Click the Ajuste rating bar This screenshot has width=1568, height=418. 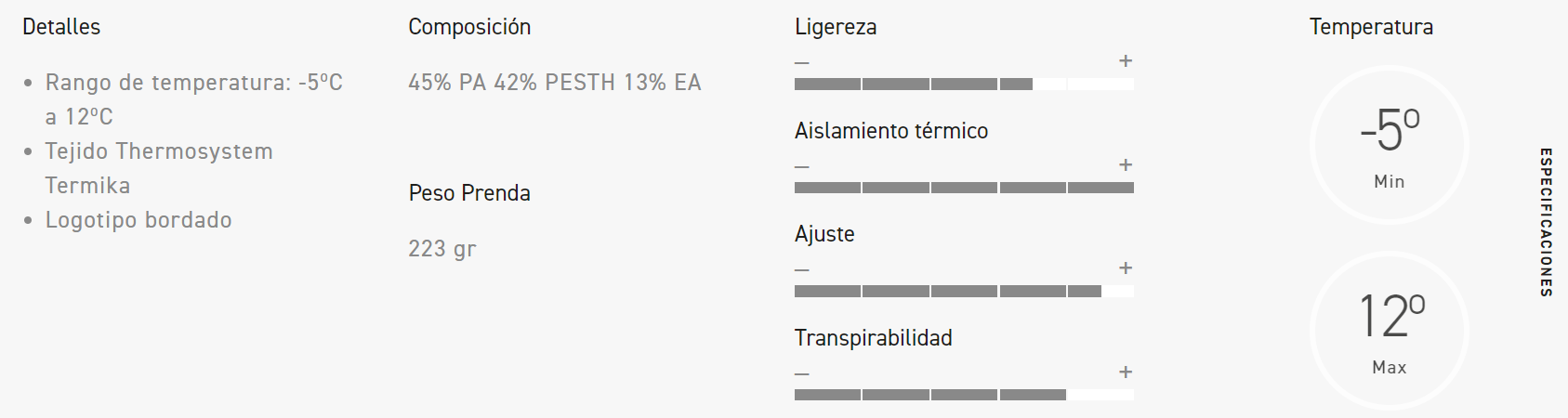pyautogui.click(x=964, y=292)
